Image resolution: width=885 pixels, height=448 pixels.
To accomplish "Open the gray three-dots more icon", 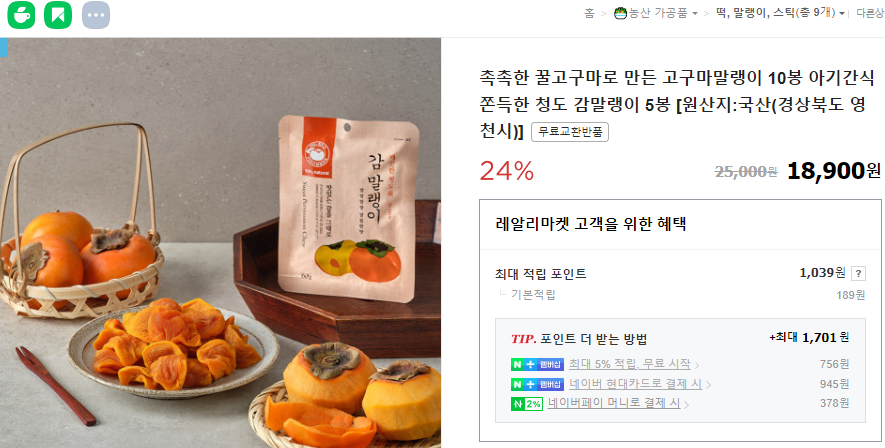I will pos(96,15).
